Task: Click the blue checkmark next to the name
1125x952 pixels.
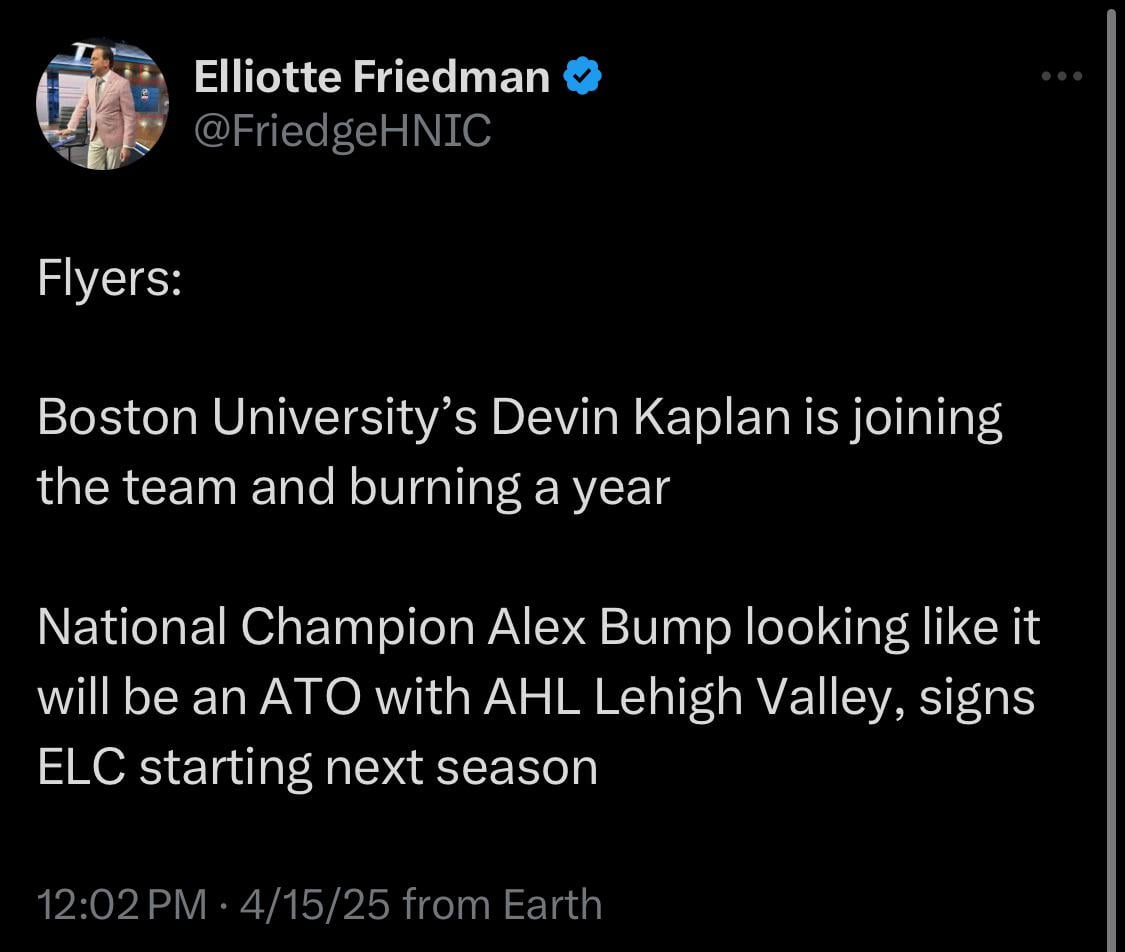Action: (584, 74)
